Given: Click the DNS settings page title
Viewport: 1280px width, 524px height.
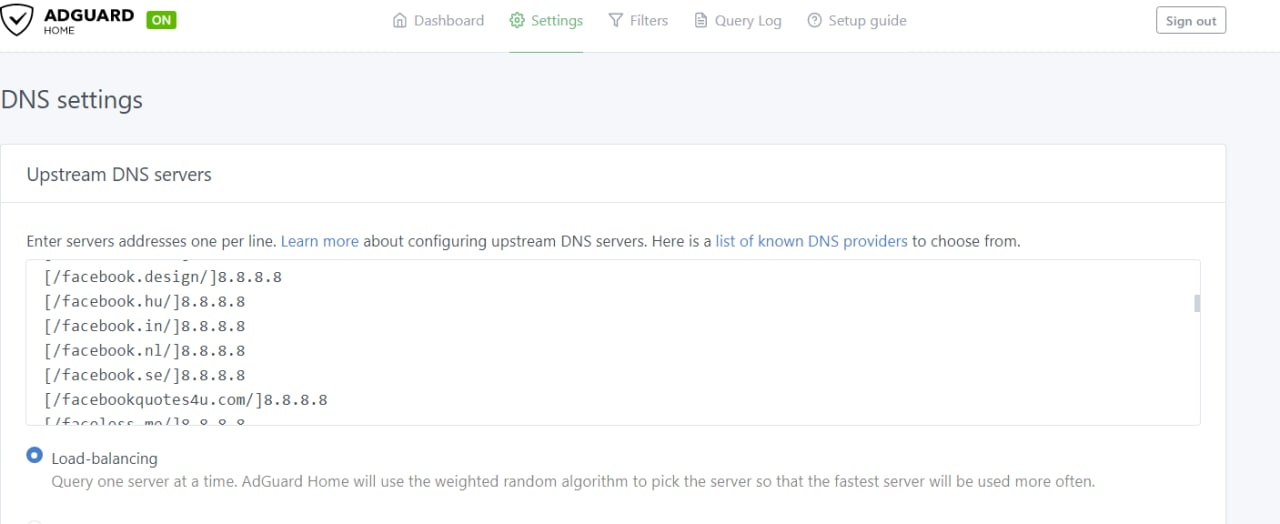Looking at the screenshot, I should [x=72, y=100].
